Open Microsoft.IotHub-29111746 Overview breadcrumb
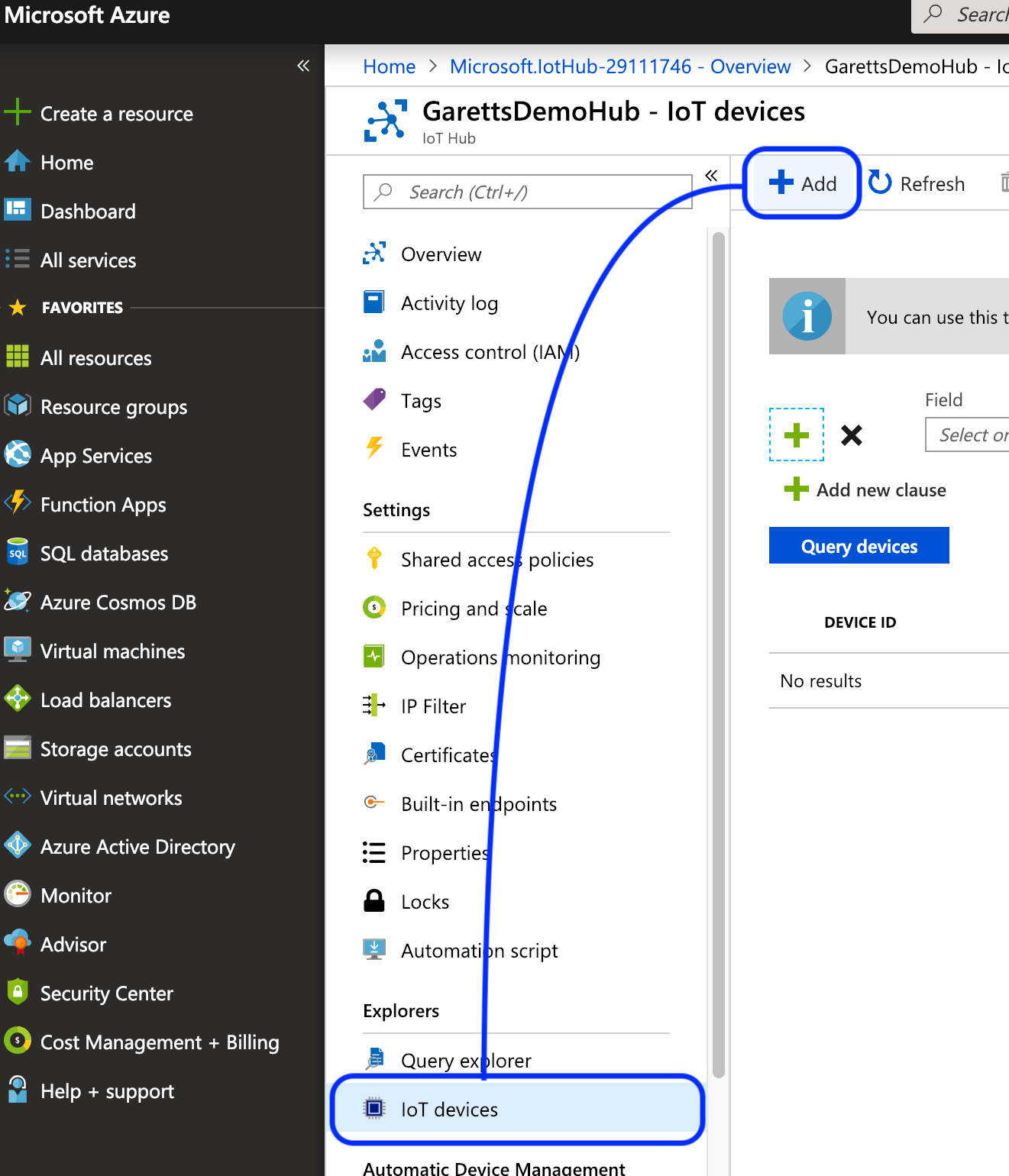Image resolution: width=1009 pixels, height=1176 pixels. [x=620, y=66]
